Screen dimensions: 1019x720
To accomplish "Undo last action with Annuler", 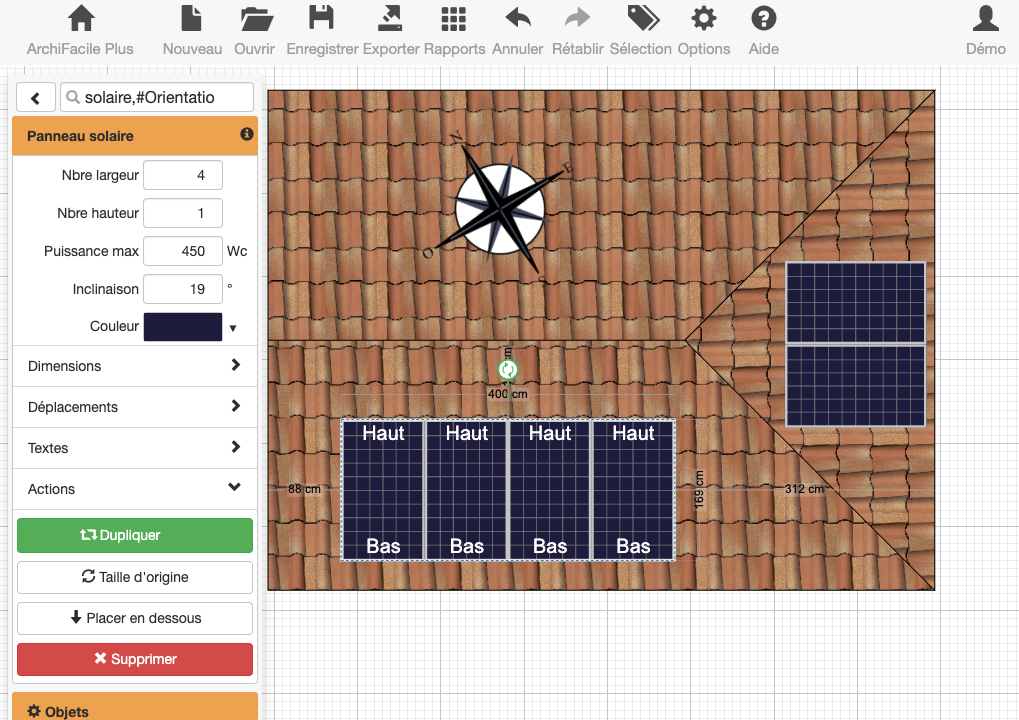I will tap(518, 19).
